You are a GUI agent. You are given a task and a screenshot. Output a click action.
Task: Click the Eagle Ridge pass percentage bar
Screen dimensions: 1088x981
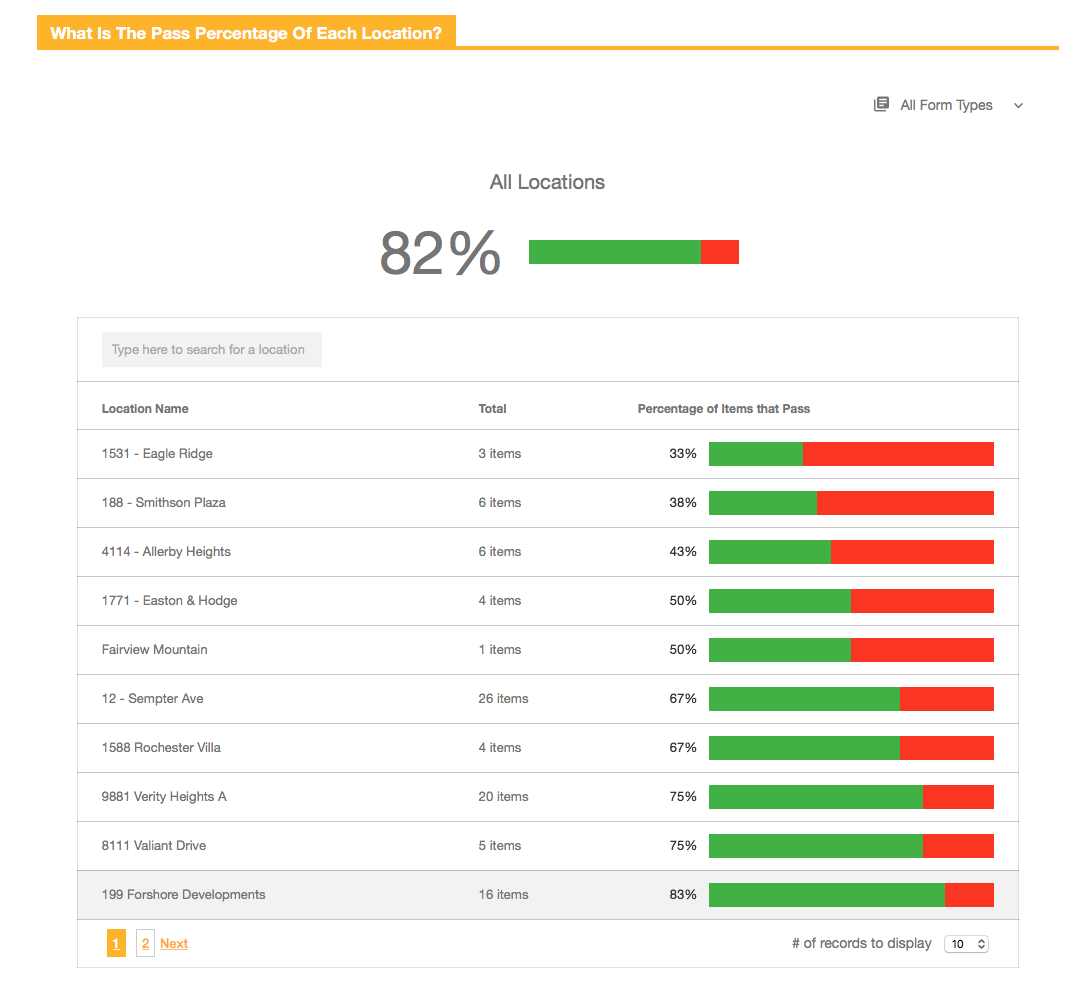pos(851,454)
